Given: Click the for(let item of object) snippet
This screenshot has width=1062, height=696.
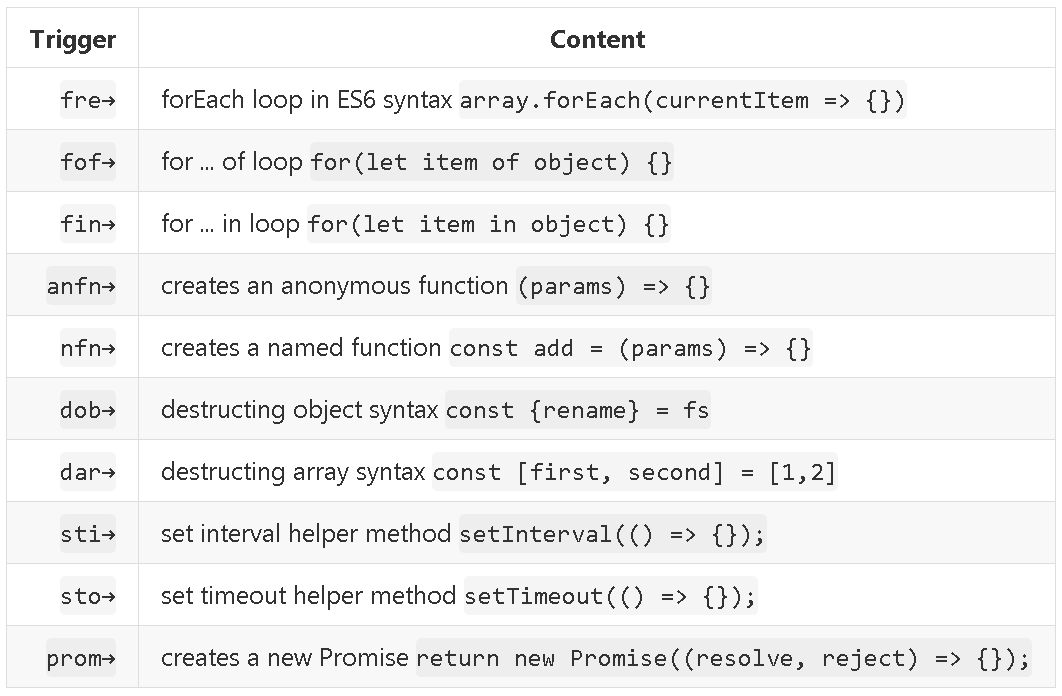Looking at the screenshot, I should point(491,162).
